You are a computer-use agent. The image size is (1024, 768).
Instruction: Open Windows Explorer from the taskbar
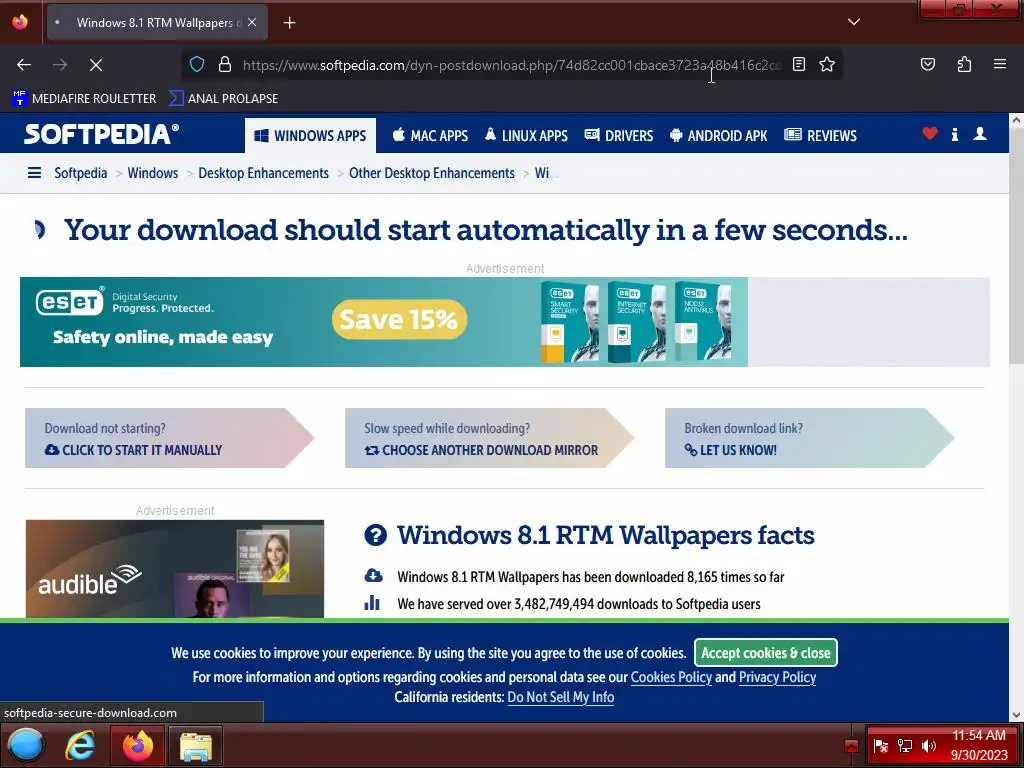(x=195, y=745)
